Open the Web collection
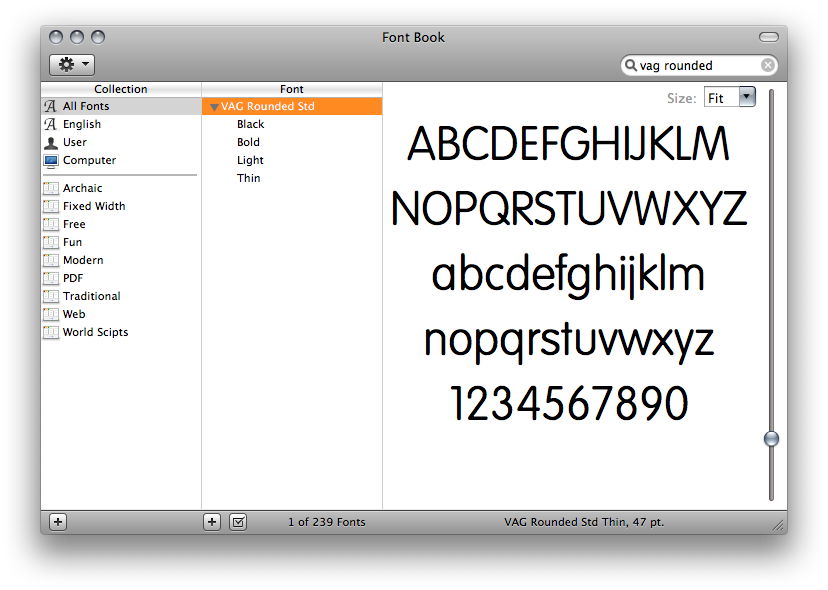 click(x=74, y=314)
